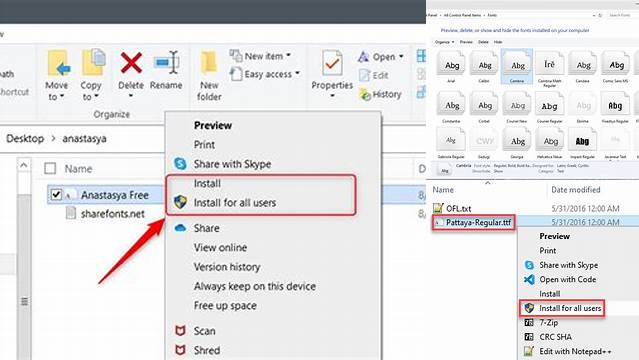Image resolution: width=639 pixels, height=360 pixels.
Task: Open the Delete dropdown arrow
Action: click(131, 96)
